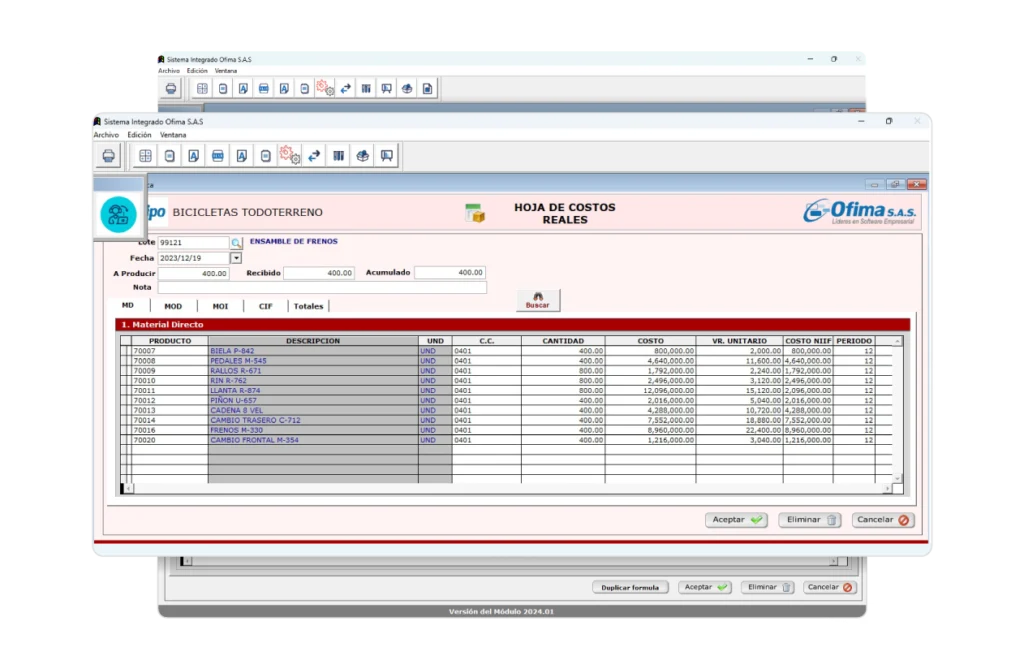
Task: Open the Archivo menu in the back window
Action: pyautogui.click(x=168, y=71)
